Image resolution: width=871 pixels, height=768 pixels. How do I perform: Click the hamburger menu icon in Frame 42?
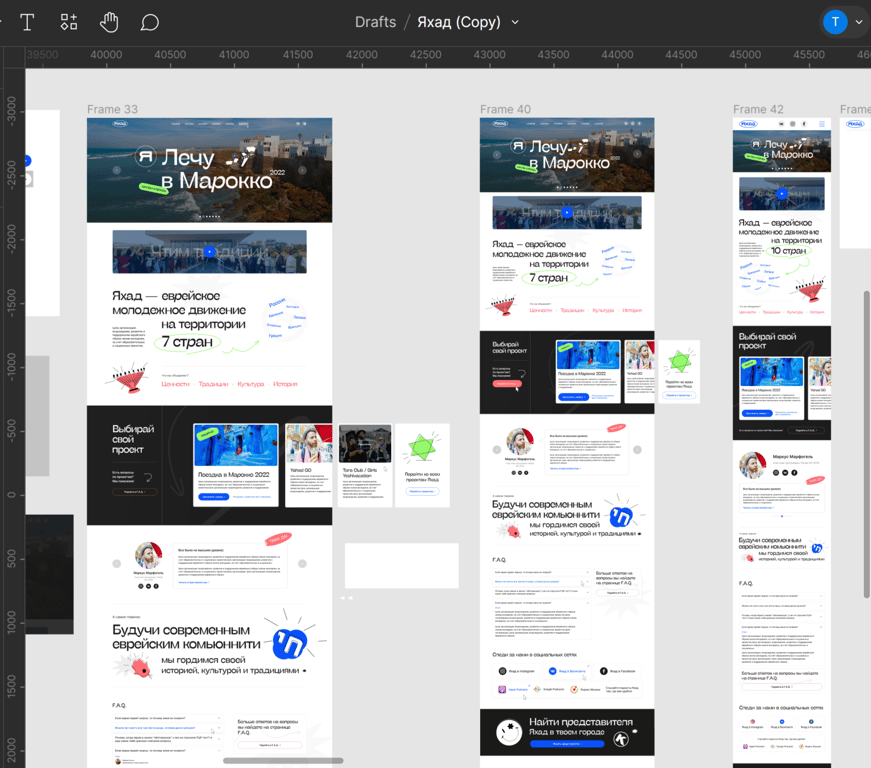coord(822,124)
